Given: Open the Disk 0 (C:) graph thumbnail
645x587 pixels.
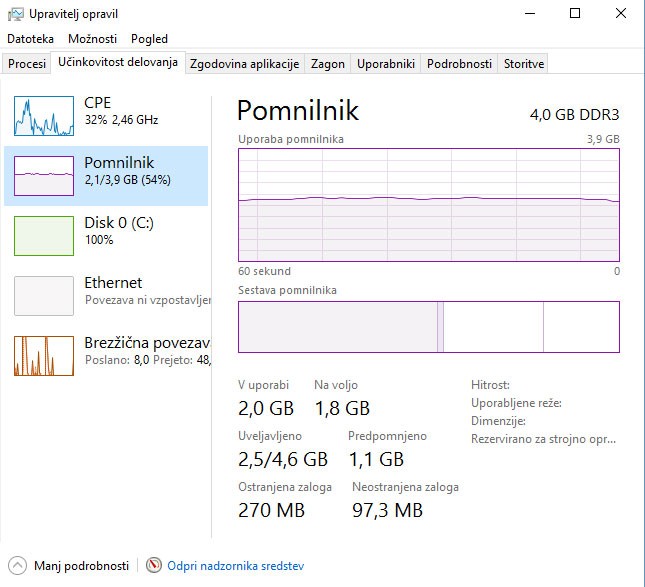Looking at the screenshot, I should point(44,236).
